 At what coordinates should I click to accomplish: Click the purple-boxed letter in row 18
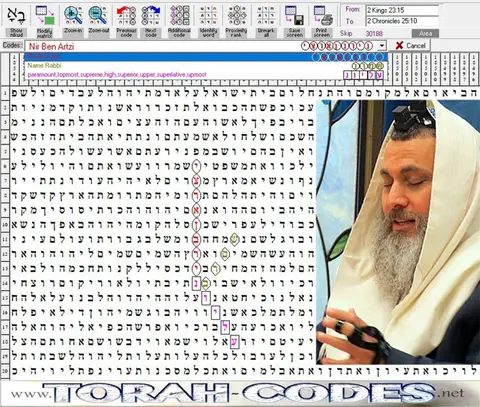point(235,341)
